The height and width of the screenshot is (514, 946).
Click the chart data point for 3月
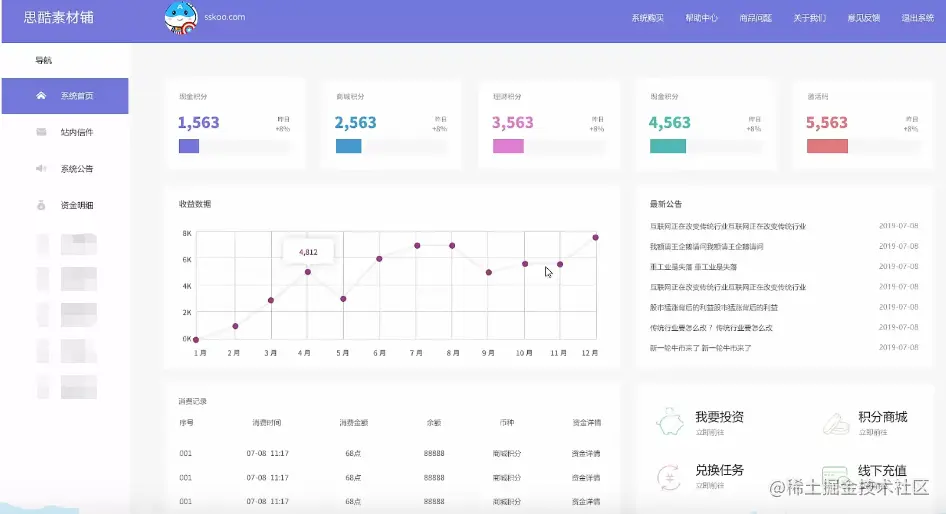point(271,300)
